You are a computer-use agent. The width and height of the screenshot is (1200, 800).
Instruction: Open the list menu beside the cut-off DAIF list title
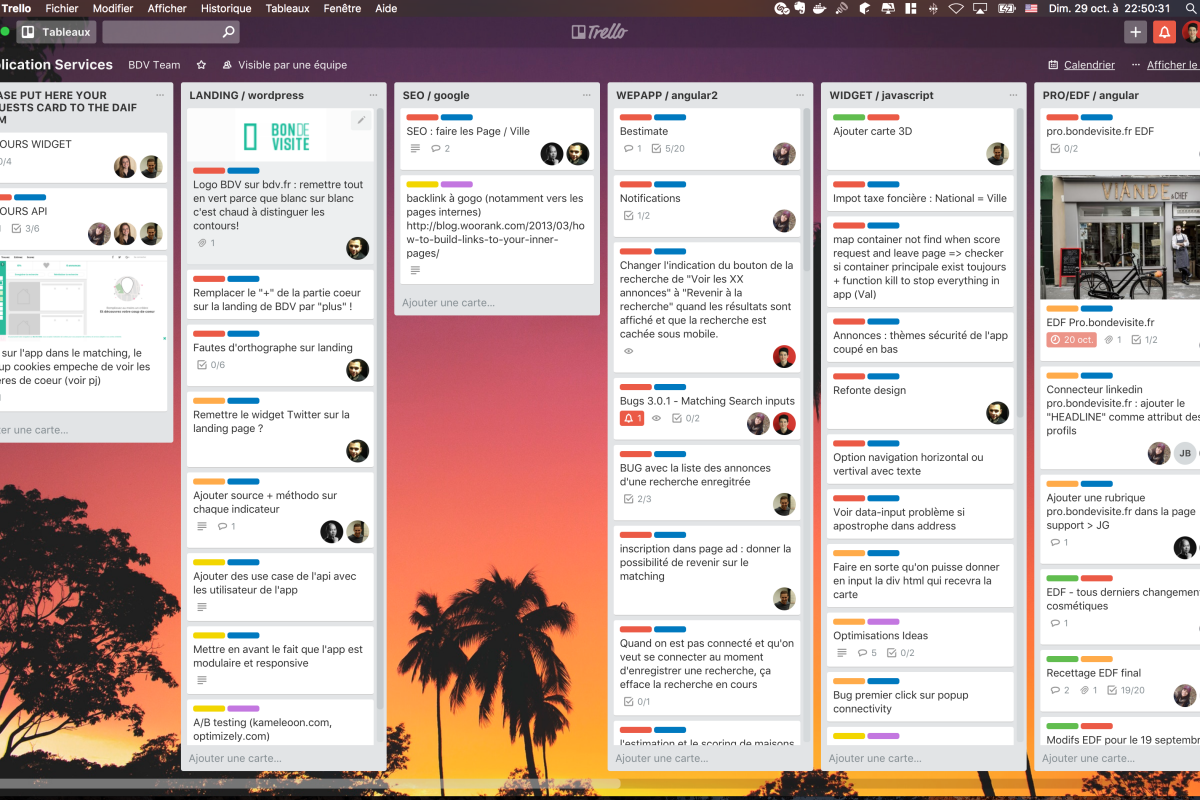(x=160, y=95)
